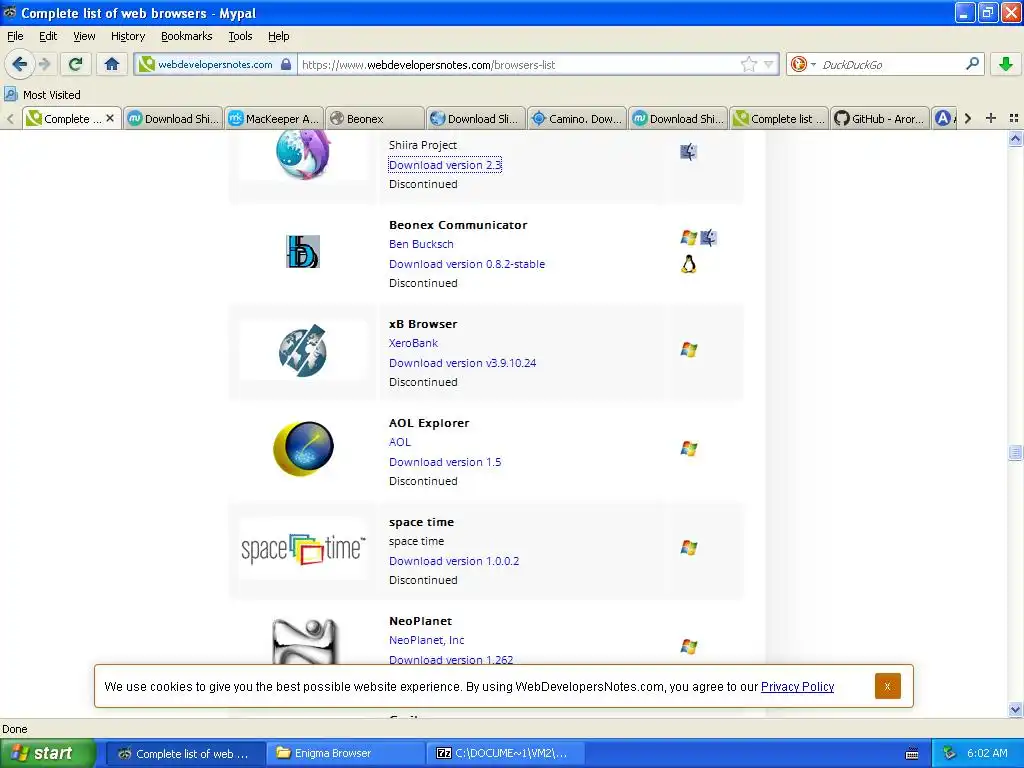Click Download version v3.9.10.24 link
1024x768 pixels.
point(462,362)
